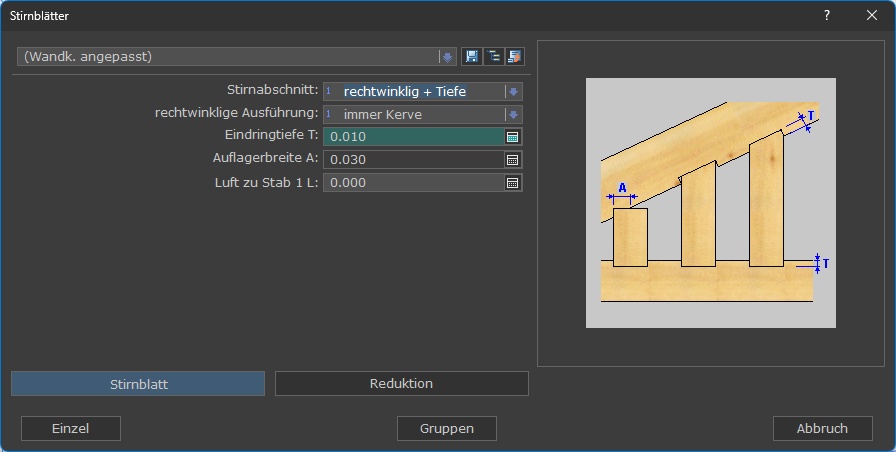Expand the rechtwinklige Ausführung dropdown arrow
Viewport: 896px width, 452px height.
pyautogui.click(x=514, y=114)
